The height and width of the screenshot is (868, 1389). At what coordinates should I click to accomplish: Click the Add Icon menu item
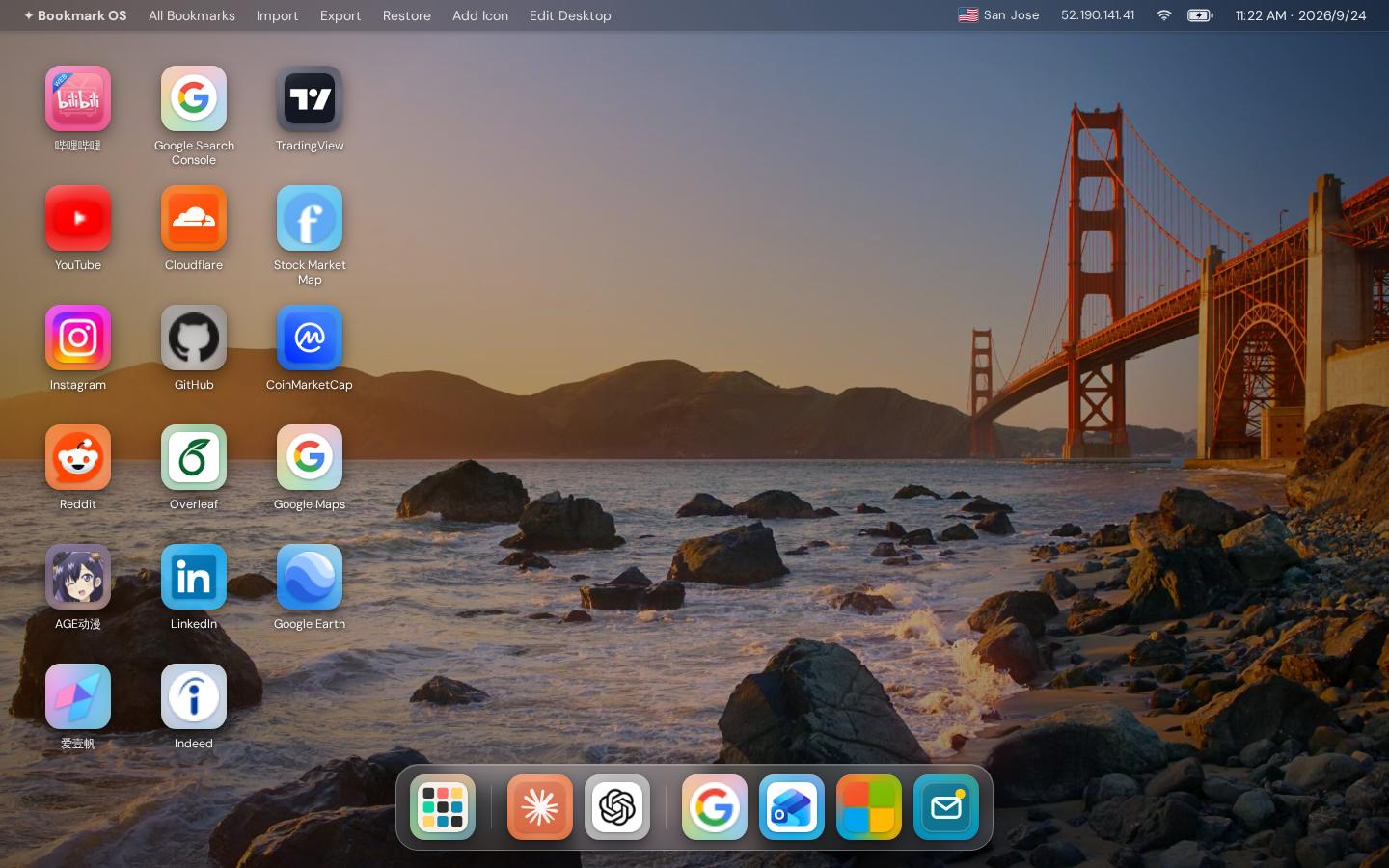click(x=480, y=15)
